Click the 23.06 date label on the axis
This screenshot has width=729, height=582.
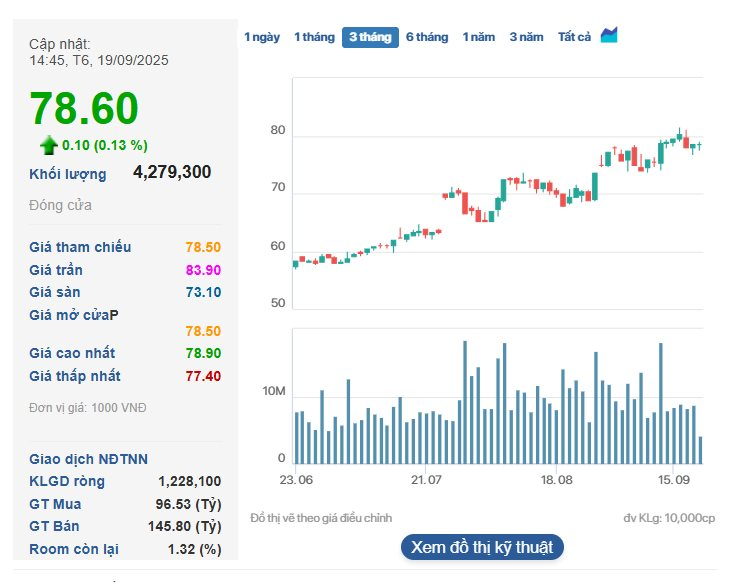tap(296, 480)
